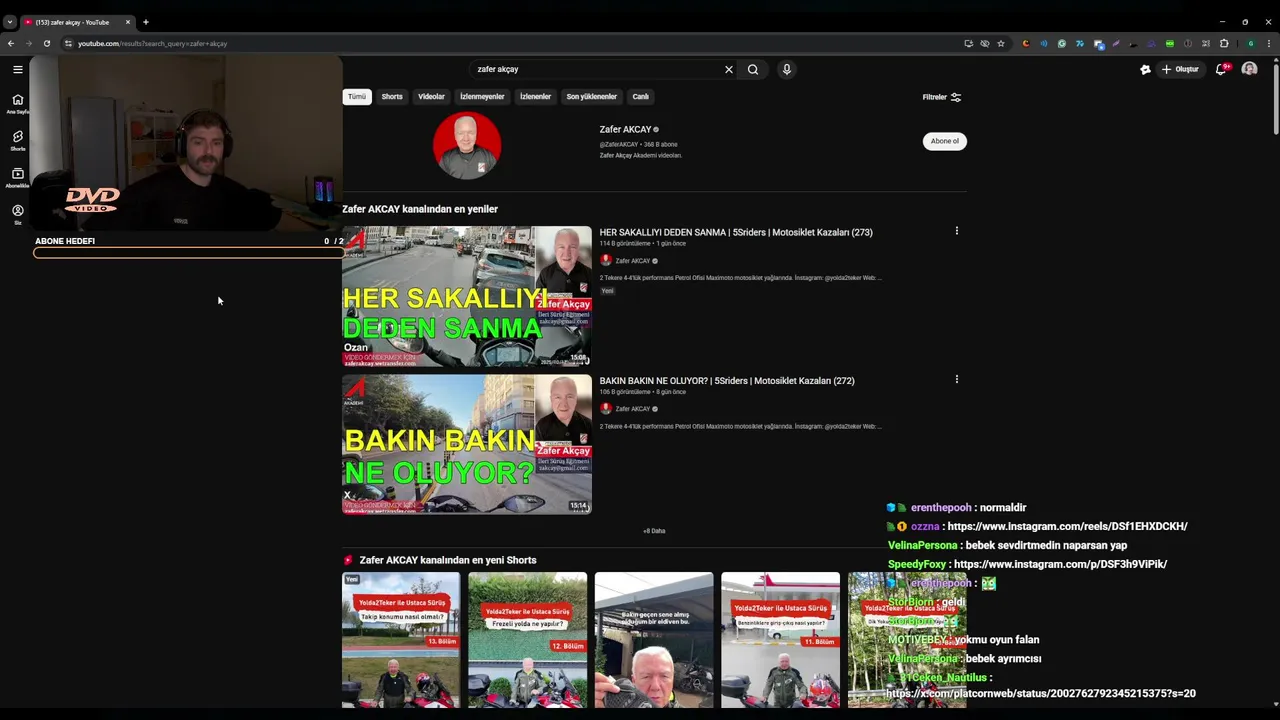1280x720 pixels.
Task: Open the 13. Bölüm Short thumbnail
Action: (x=401, y=640)
